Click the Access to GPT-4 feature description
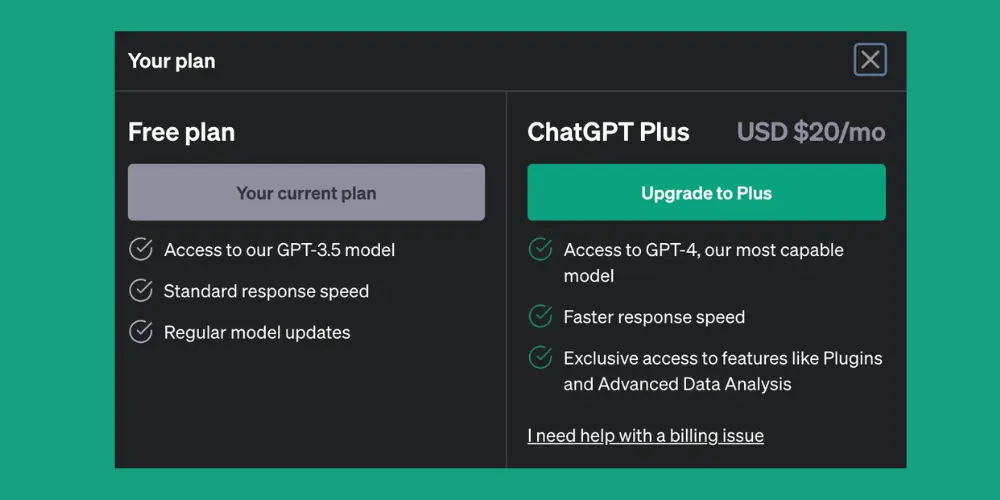This screenshot has width=1000, height=500. point(703,263)
